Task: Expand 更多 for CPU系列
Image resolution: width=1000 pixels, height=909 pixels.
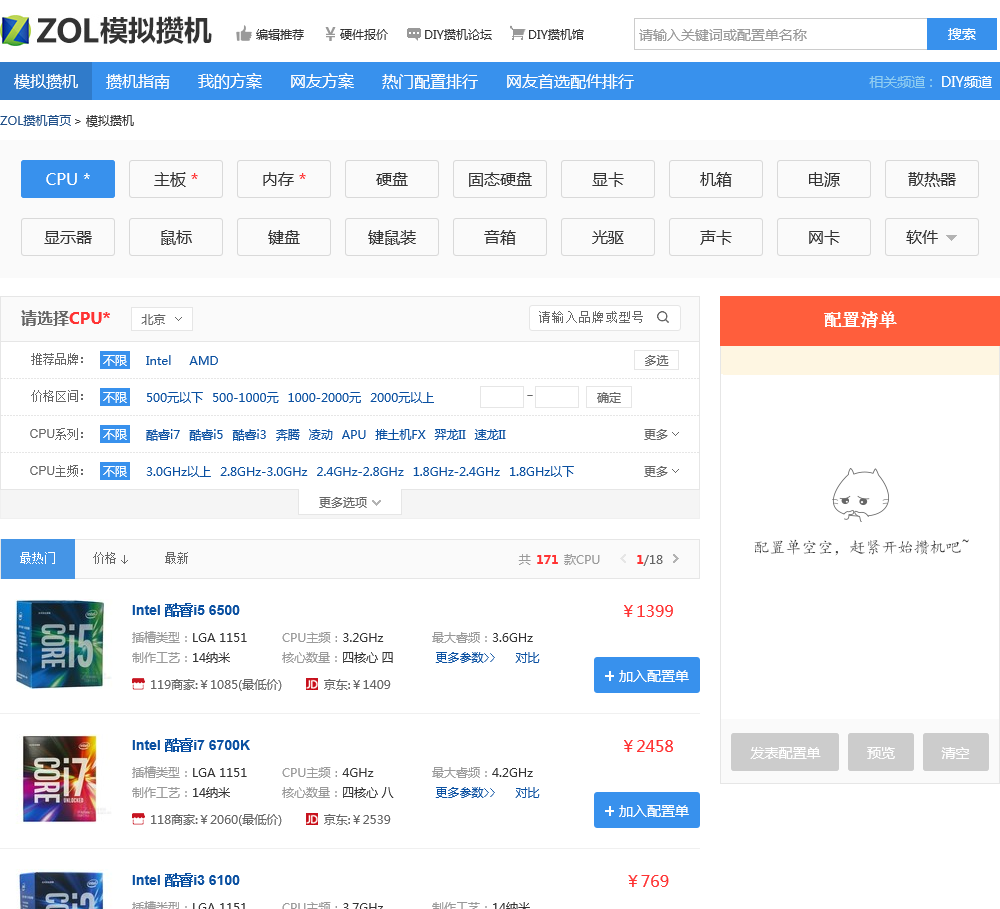Action: pos(661,434)
